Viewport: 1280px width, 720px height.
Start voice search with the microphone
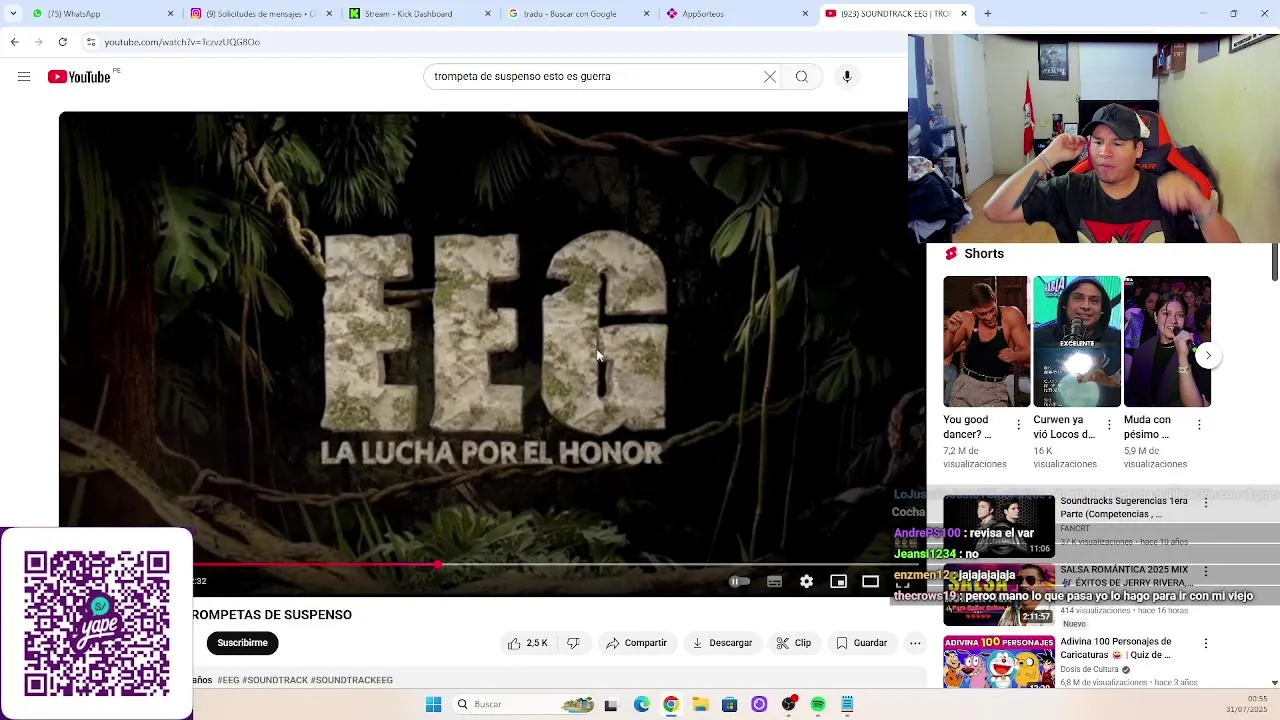click(847, 77)
